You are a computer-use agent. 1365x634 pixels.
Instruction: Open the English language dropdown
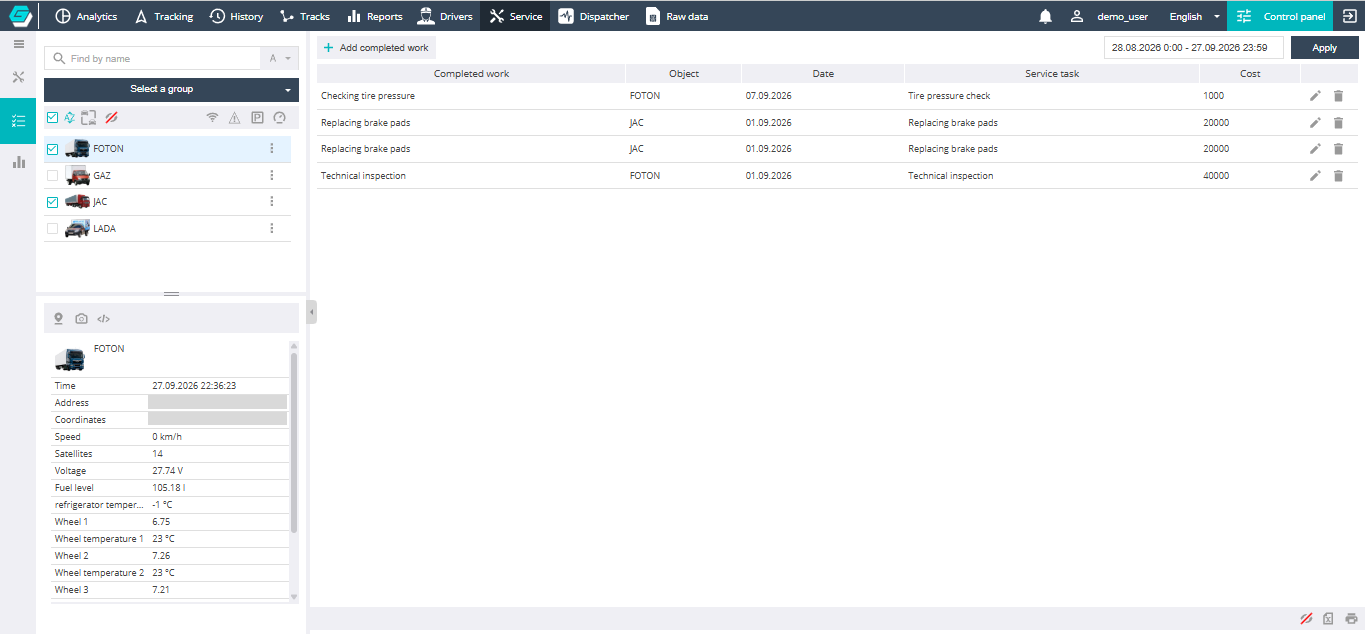1195,16
